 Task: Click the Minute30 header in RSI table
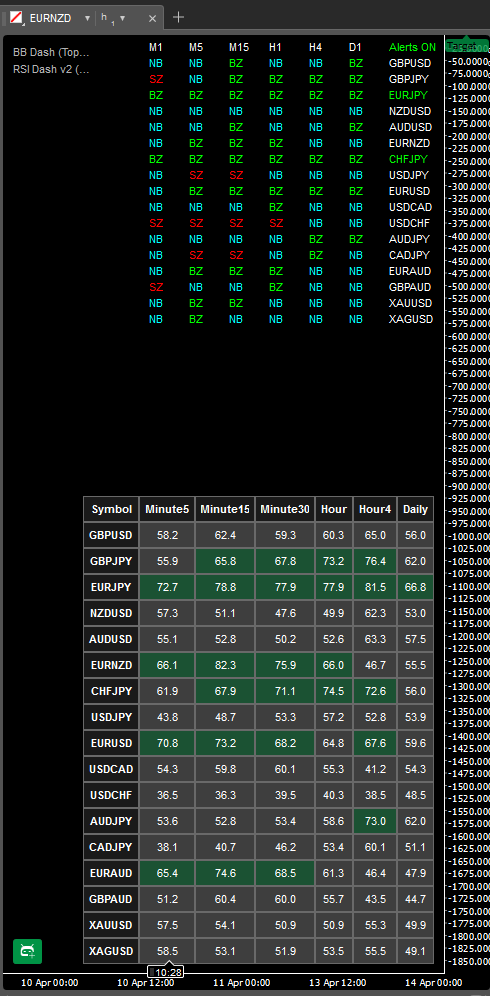285,509
